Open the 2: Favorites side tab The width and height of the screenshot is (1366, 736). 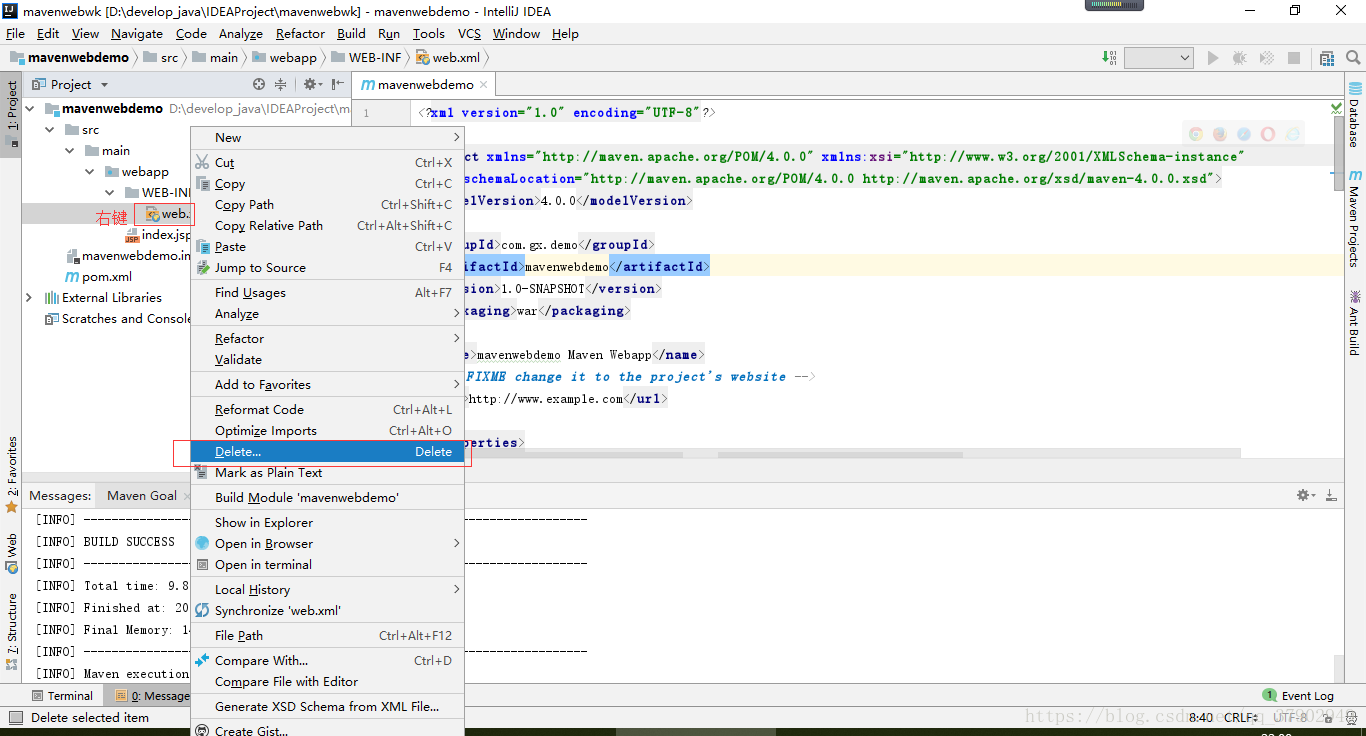point(12,473)
